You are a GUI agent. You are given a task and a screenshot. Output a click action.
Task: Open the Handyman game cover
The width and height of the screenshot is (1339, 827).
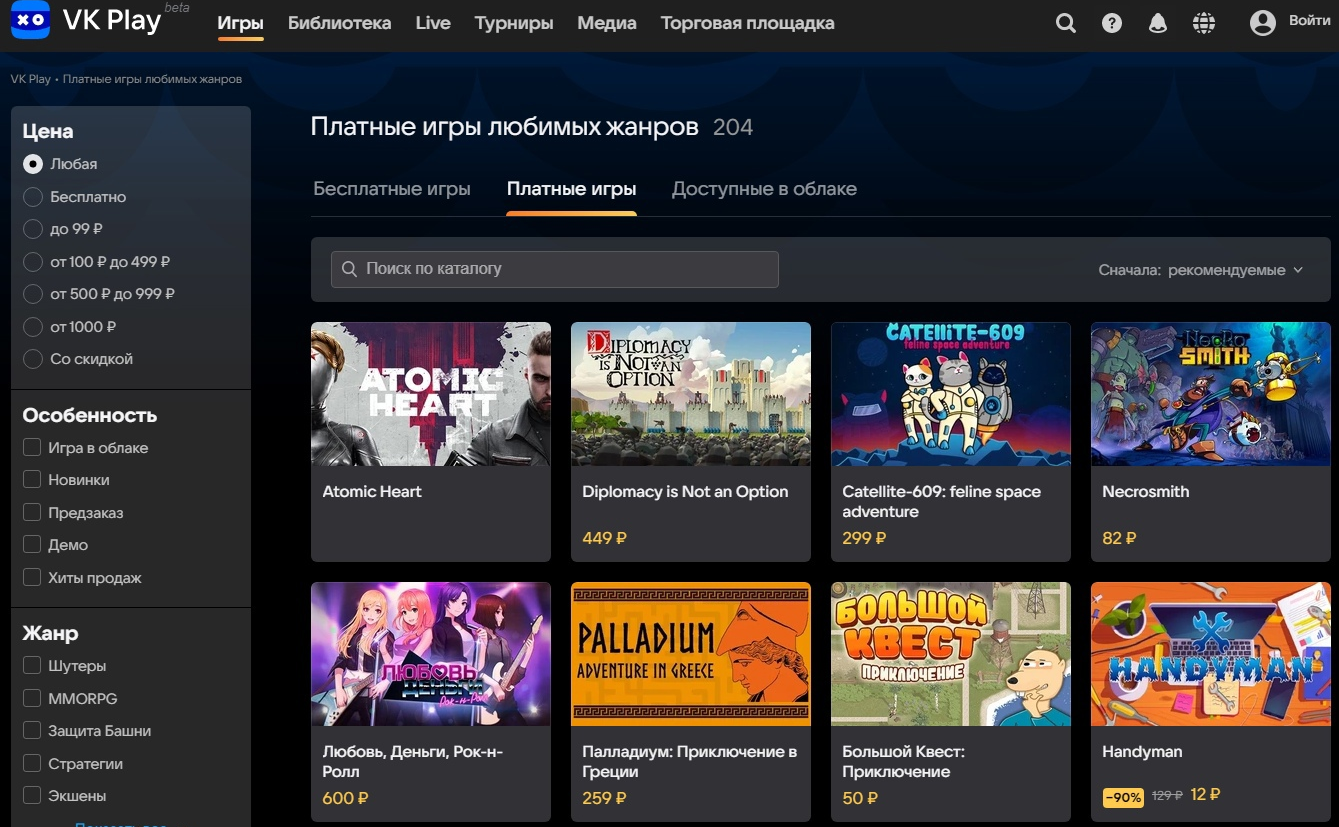[x=1211, y=654]
